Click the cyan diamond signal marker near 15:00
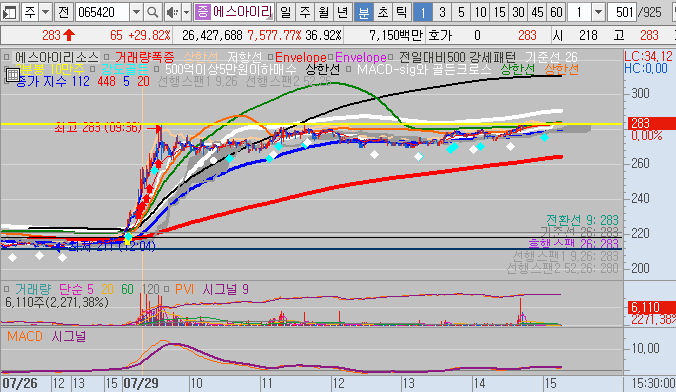Image resolution: width=676 pixels, height=392 pixels. point(545,137)
